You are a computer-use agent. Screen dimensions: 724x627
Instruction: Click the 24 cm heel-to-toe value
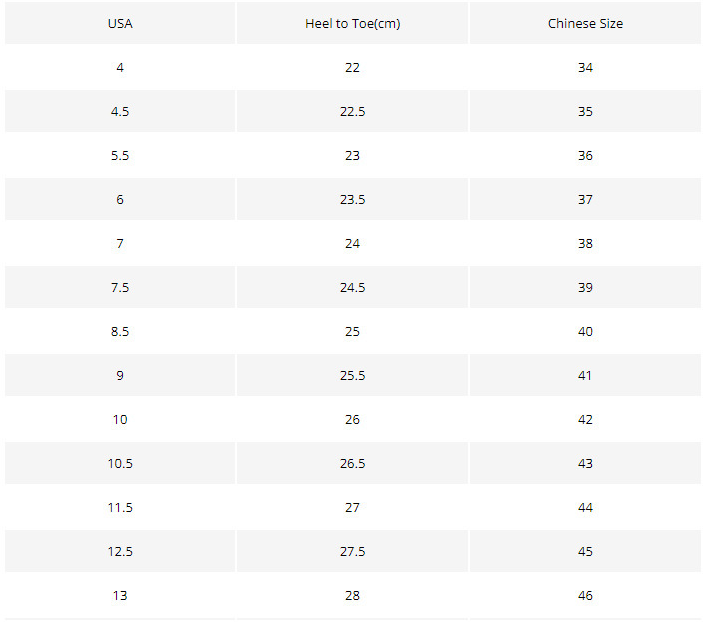[x=352, y=244]
